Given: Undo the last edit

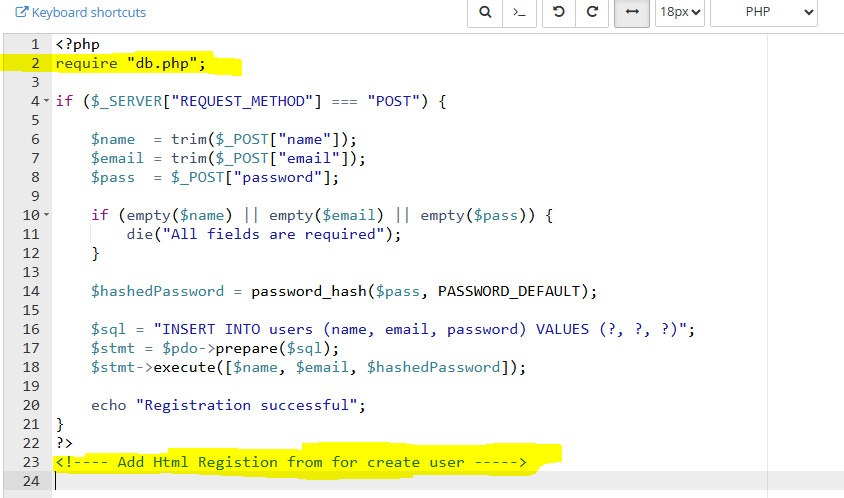Looking at the screenshot, I should click(x=558, y=13).
